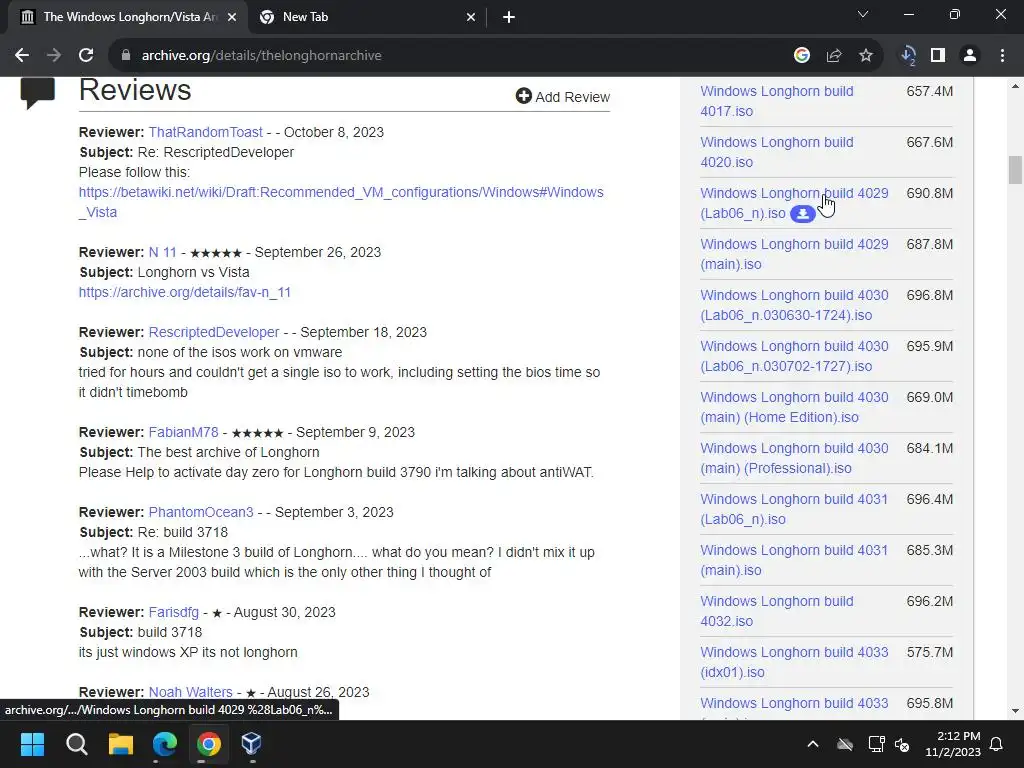Click the cloud sync tray icon
The image size is (1024, 768).
[845, 744]
